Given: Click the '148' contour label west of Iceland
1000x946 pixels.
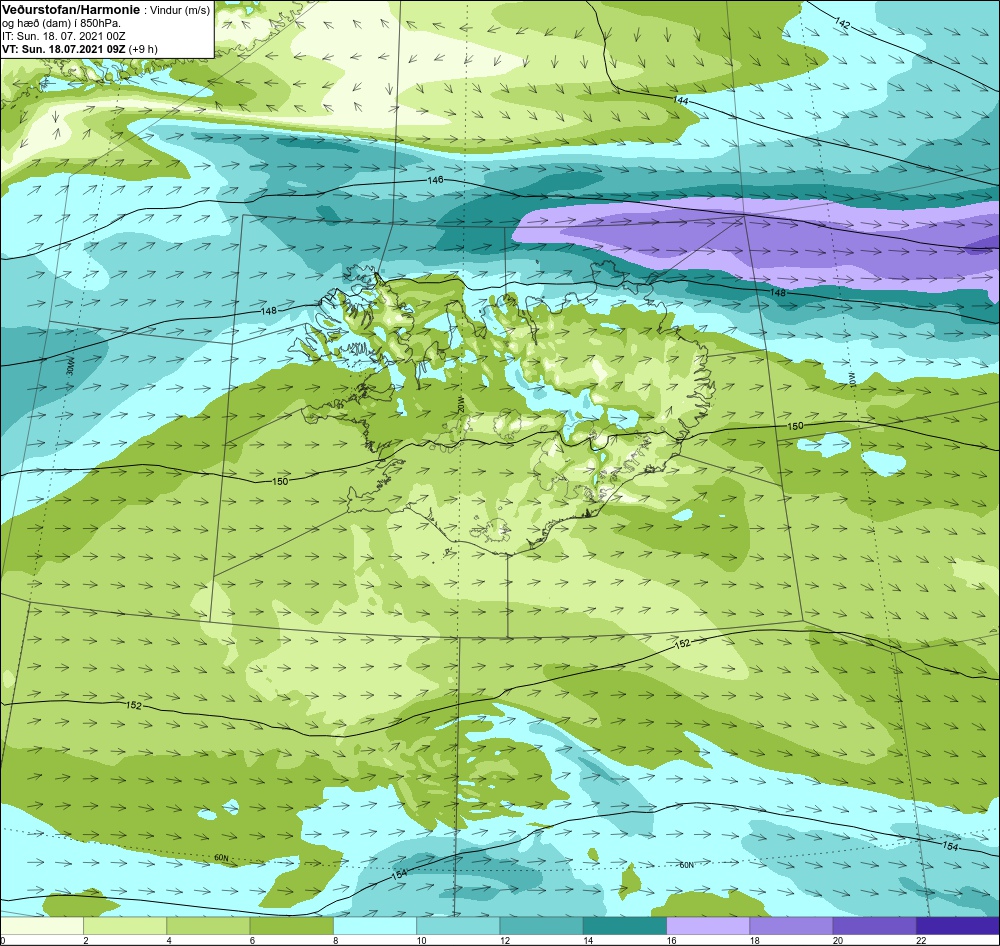Looking at the screenshot, I should click(x=269, y=311).
